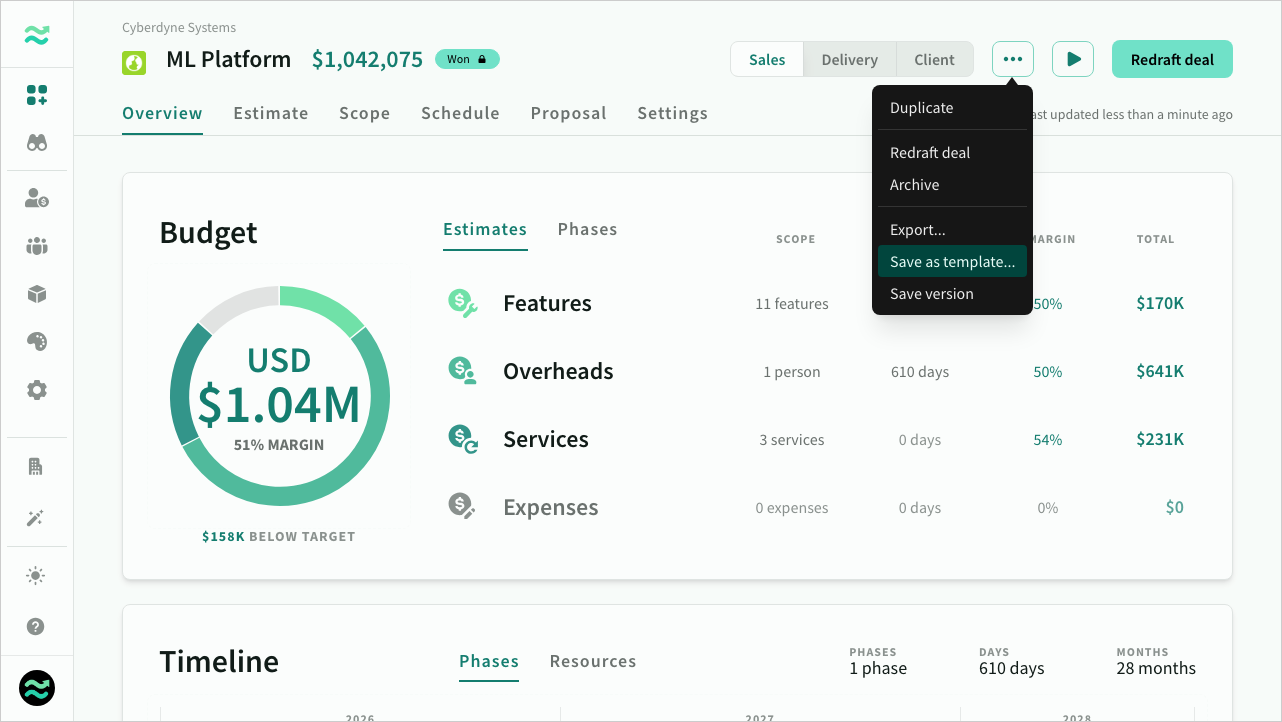Click the play button icon in header
Image resolution: width=1282 pixels, height=722 pixels.
click(x=1073, y=60)
